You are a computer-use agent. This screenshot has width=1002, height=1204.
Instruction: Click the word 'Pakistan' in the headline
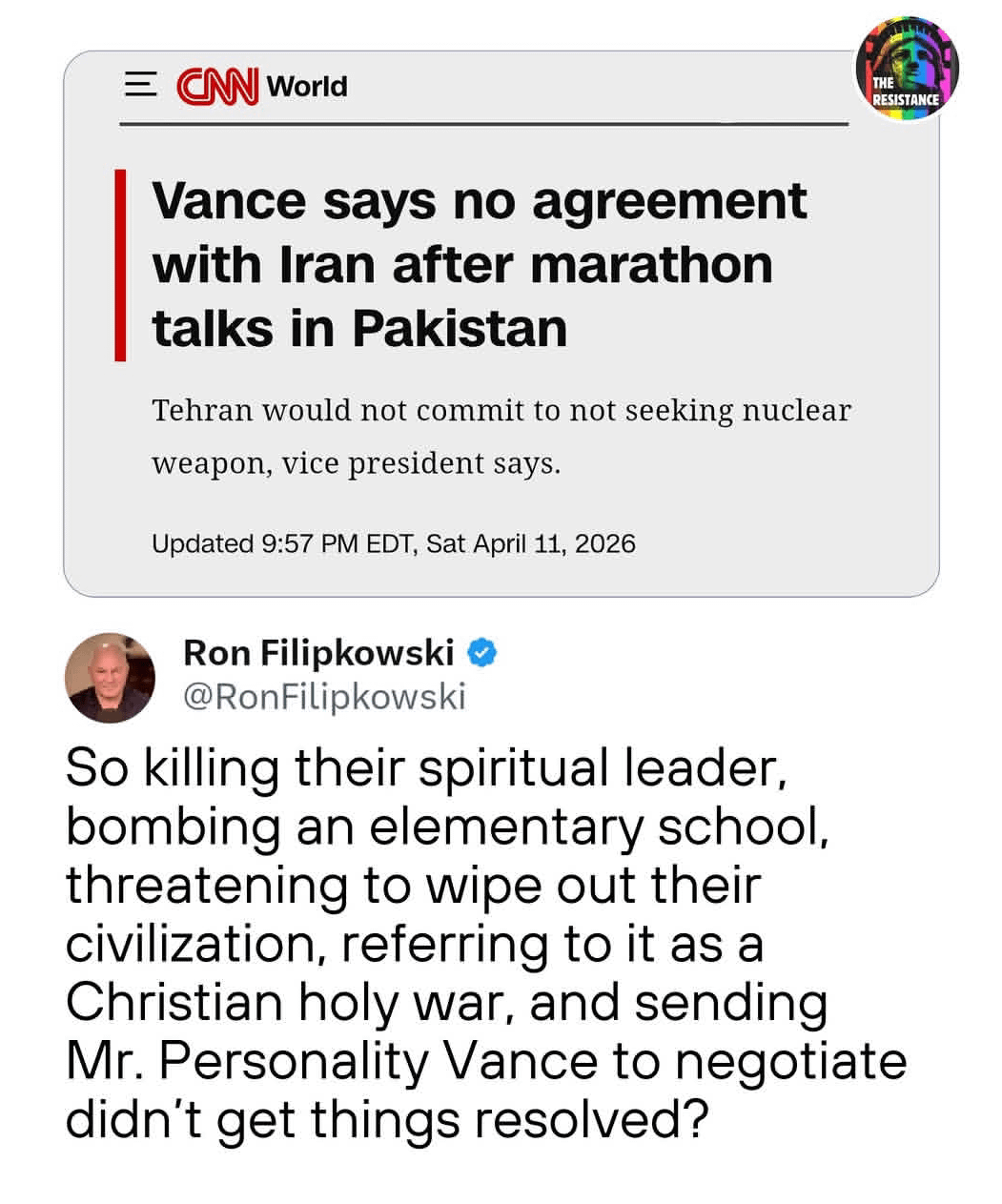(460, 329)
